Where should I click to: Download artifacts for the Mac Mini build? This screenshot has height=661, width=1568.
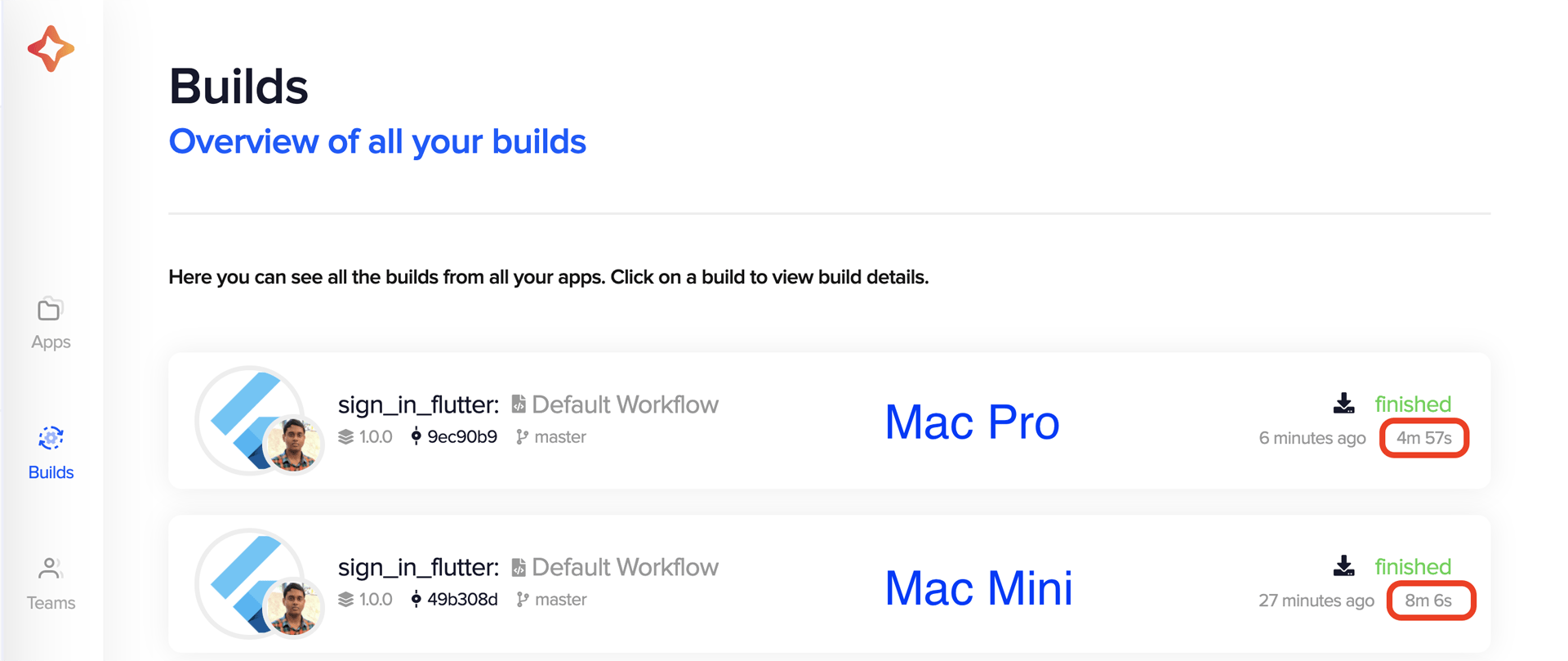click(x=1342, y=565)
